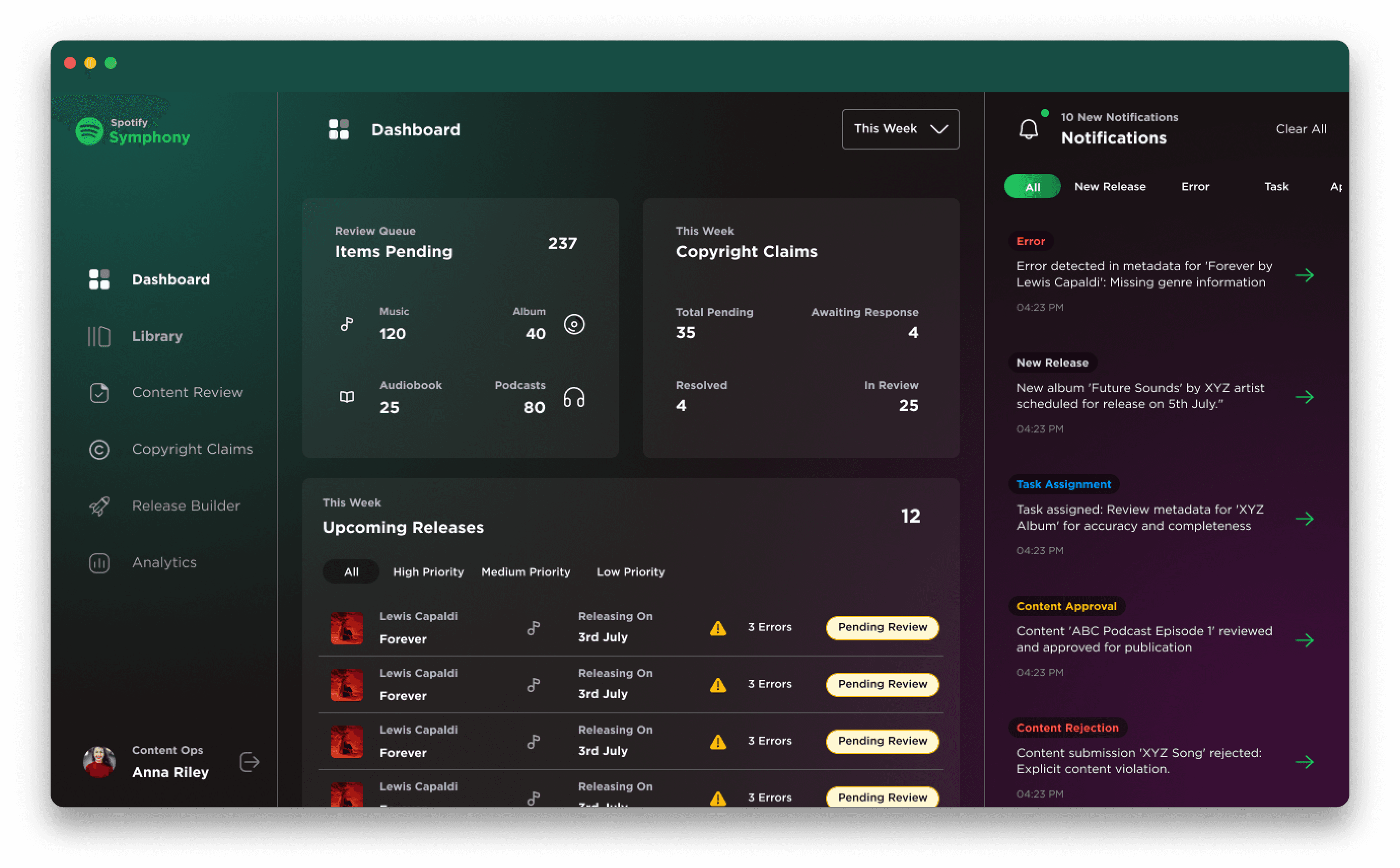Open Library from the sidebar icon

pyautogui.click(x=99, y=337)
